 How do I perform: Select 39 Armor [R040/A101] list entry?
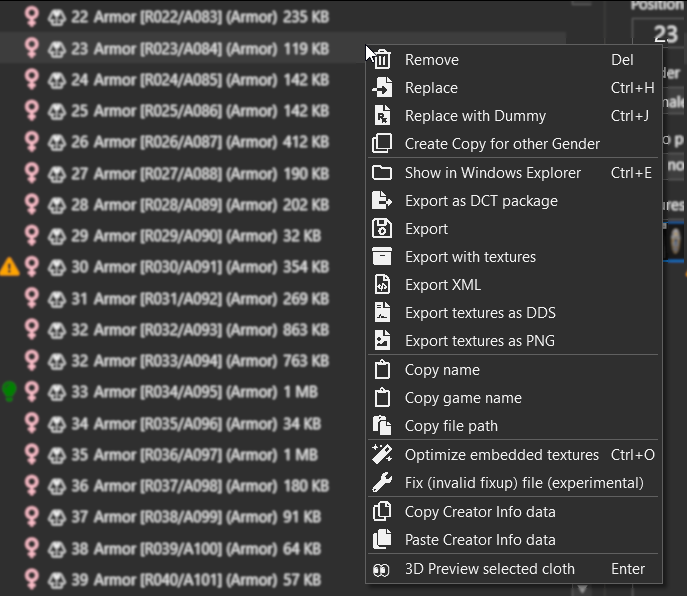(200, 580)
